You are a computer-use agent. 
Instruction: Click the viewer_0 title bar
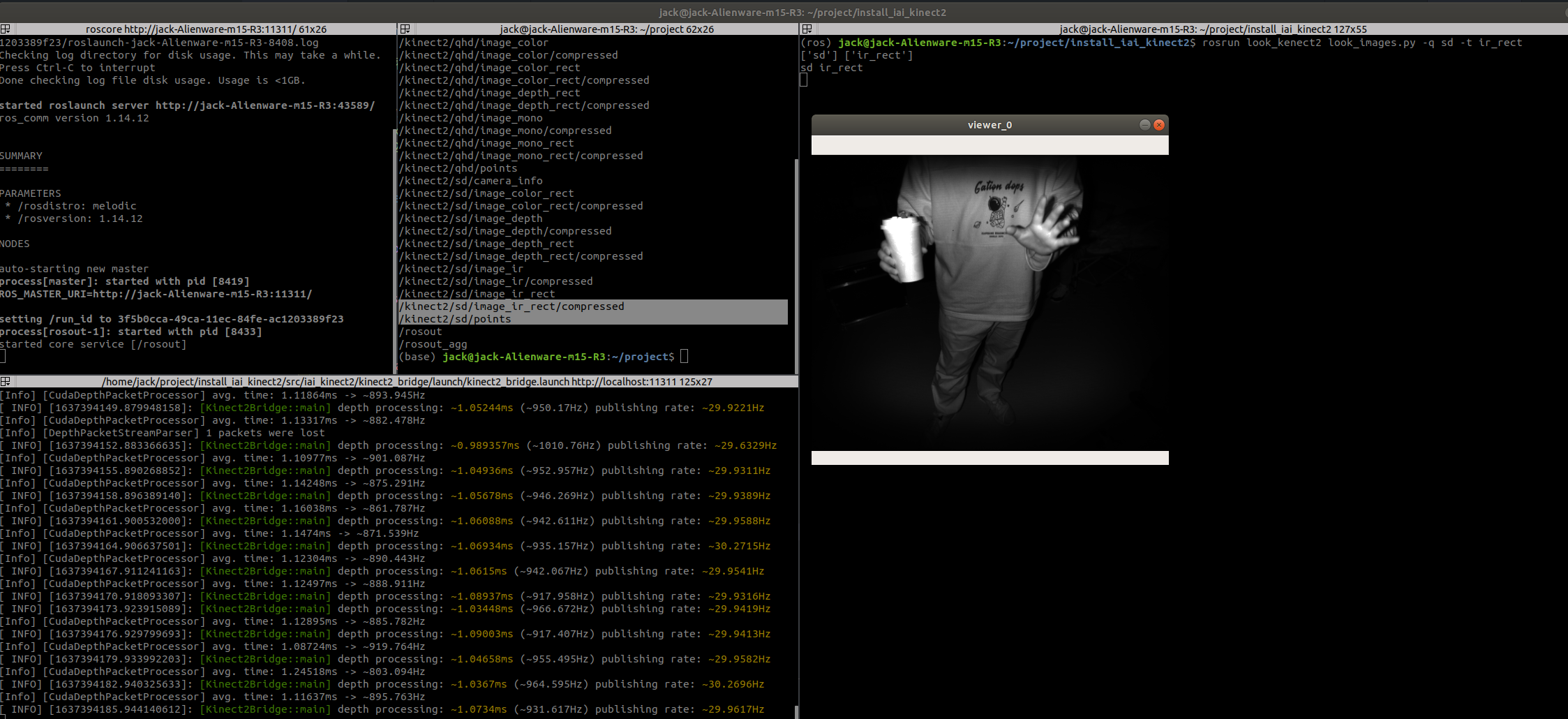[x=990, y=125]
